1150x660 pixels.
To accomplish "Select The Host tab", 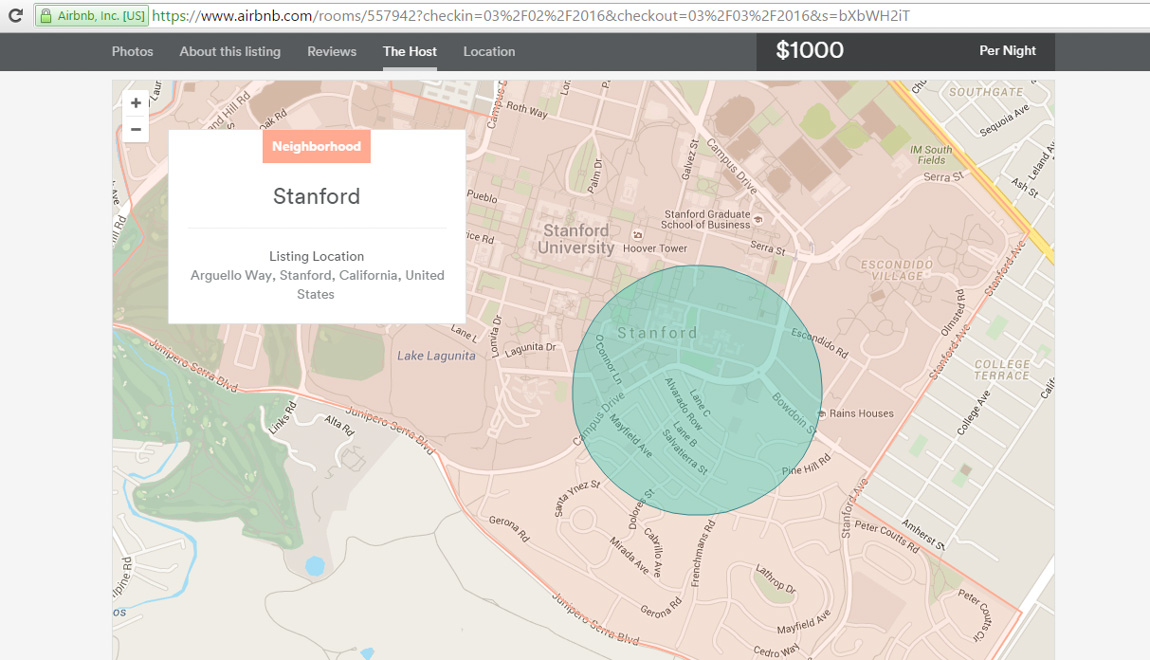I will pyautogui.click(x=410, y=51).
